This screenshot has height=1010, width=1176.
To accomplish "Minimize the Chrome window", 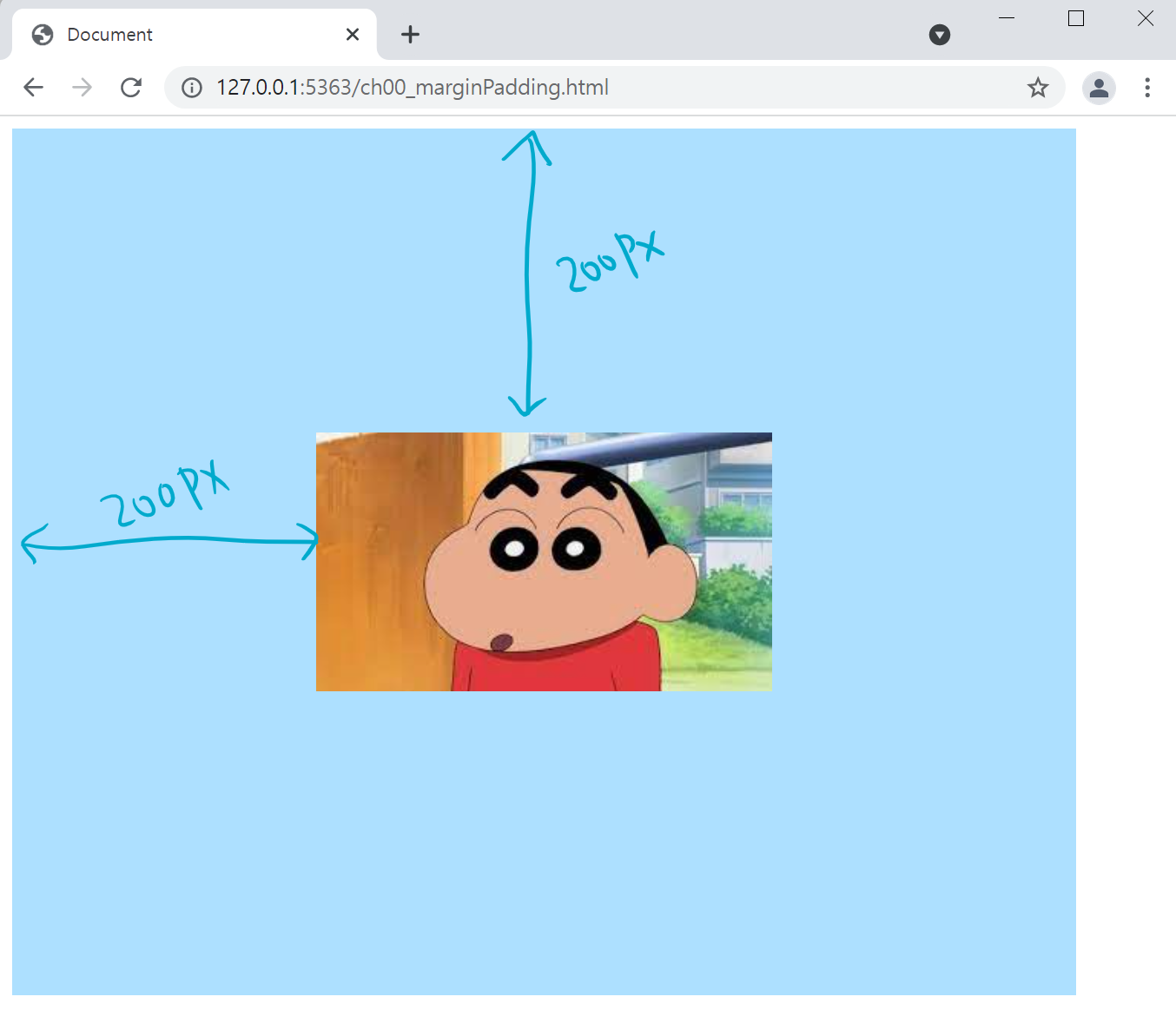I will tap(1007, 18).
